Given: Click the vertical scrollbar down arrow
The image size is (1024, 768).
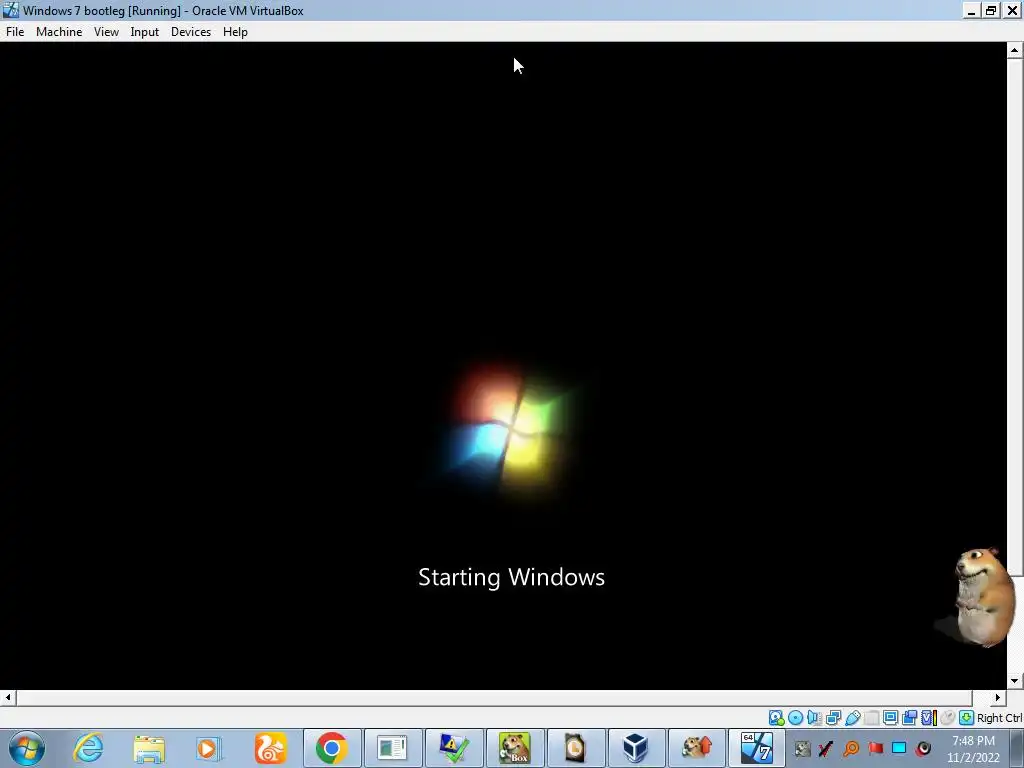Looking at the screenshot, I should (1015, 681).
